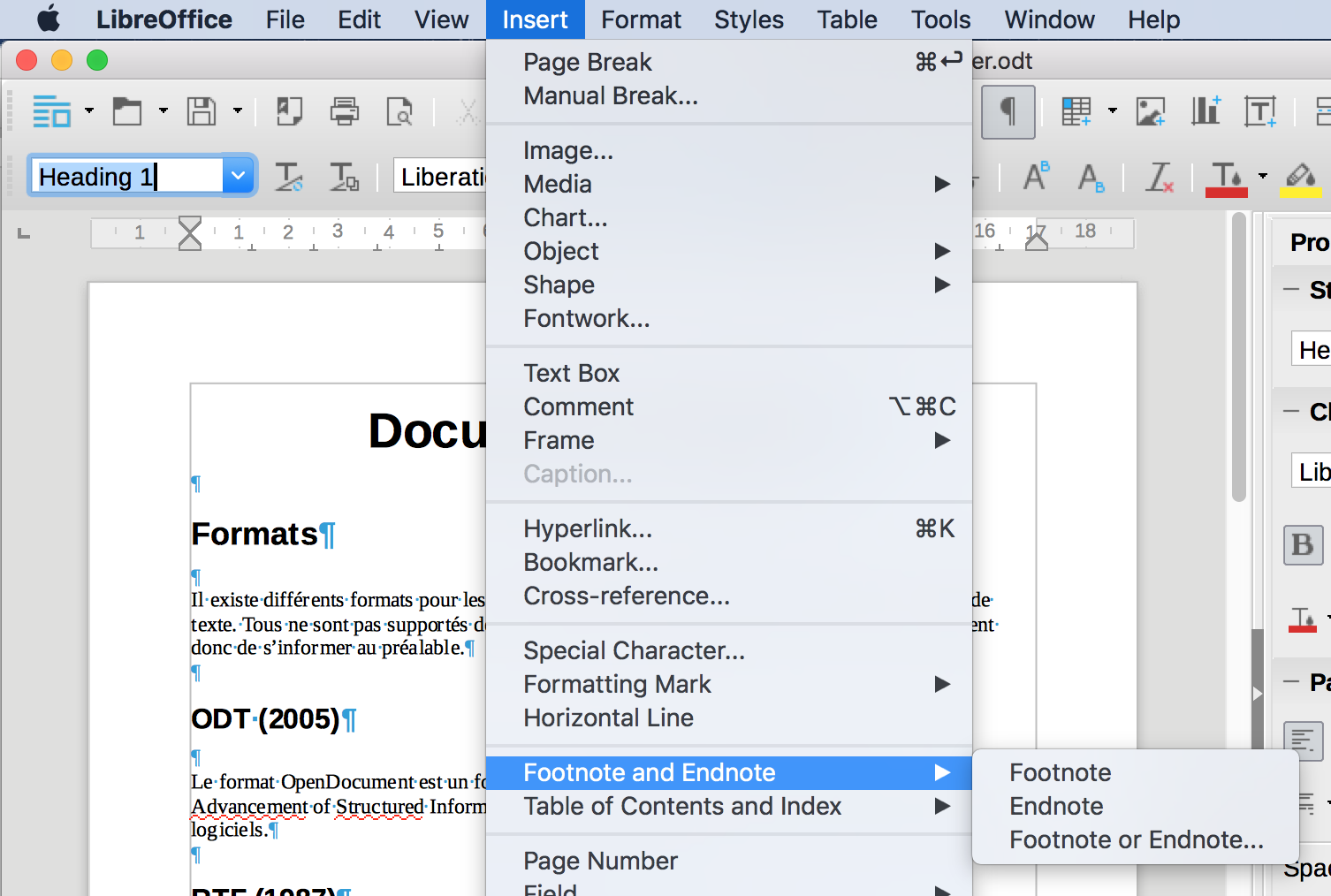Choose Chart... from Insert menu
The width and height of the screenshot is (1331, 896).
coord(729,217)
